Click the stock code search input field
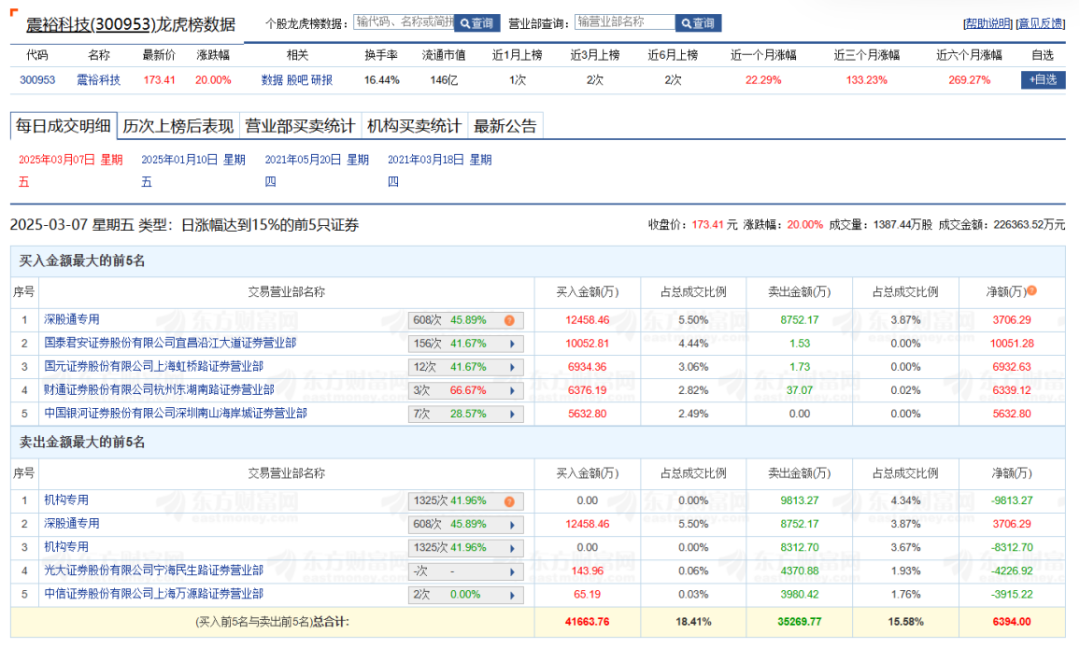Image resolution: width=1080 pixels, height=648 pixels. pos(403,22)
